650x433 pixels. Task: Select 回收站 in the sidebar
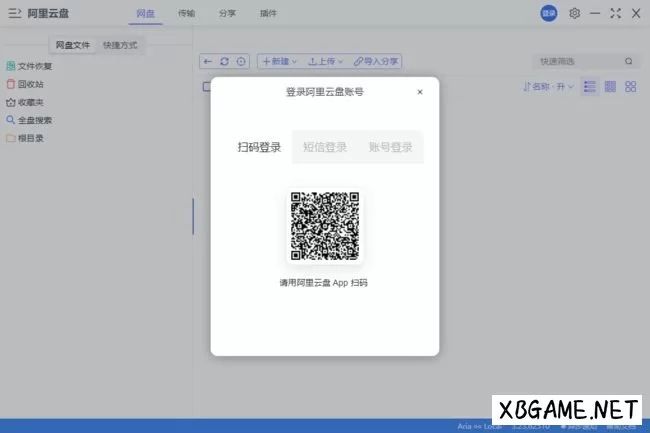(30, 84)
